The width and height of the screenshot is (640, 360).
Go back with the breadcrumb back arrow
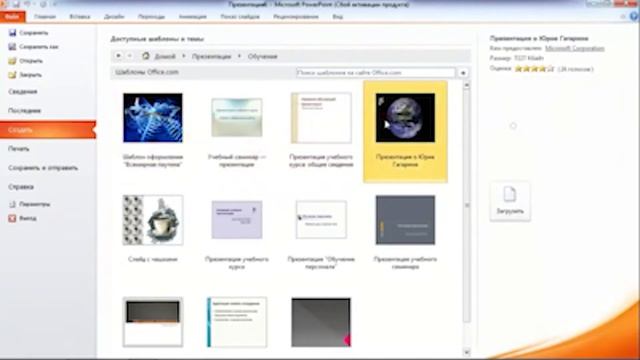point(118,56)
